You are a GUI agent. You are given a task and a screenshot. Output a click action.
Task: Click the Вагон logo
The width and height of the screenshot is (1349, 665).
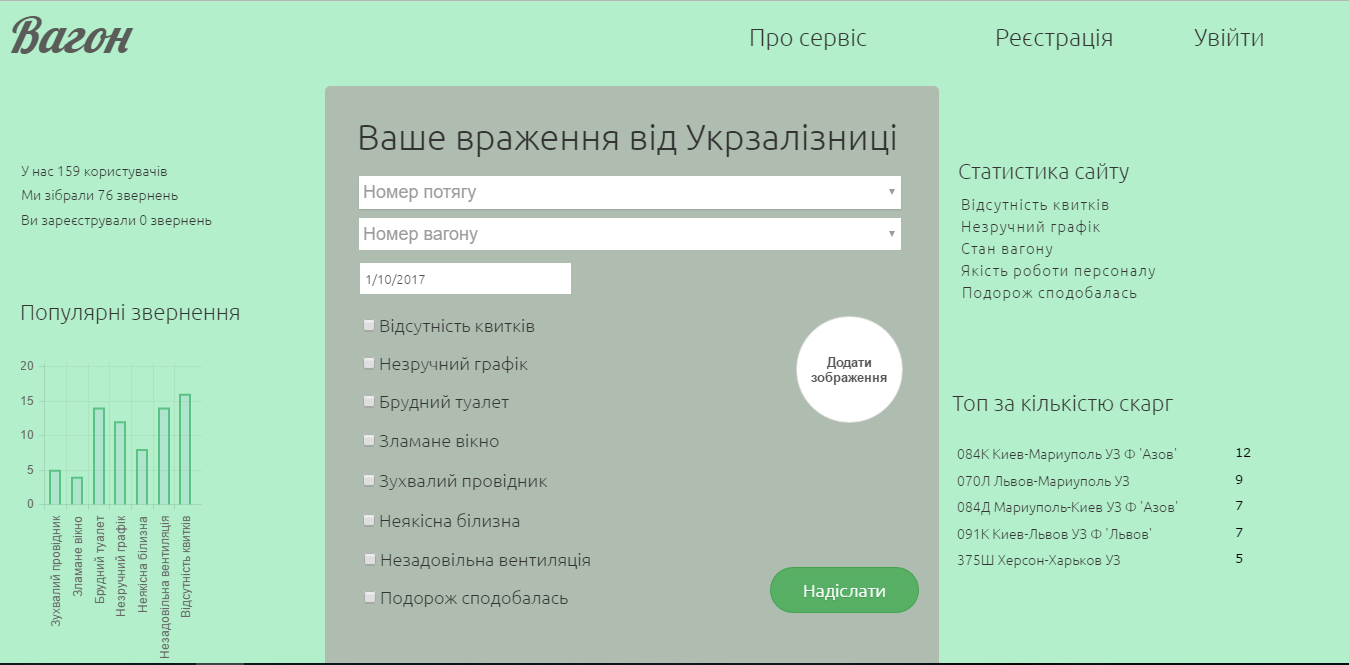pos(72,38)
